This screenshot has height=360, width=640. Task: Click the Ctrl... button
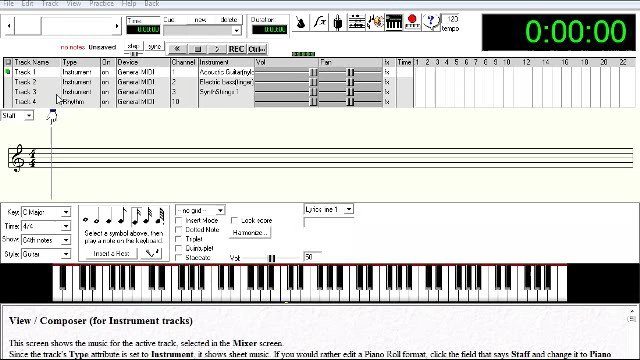click(x=257, y=49)
